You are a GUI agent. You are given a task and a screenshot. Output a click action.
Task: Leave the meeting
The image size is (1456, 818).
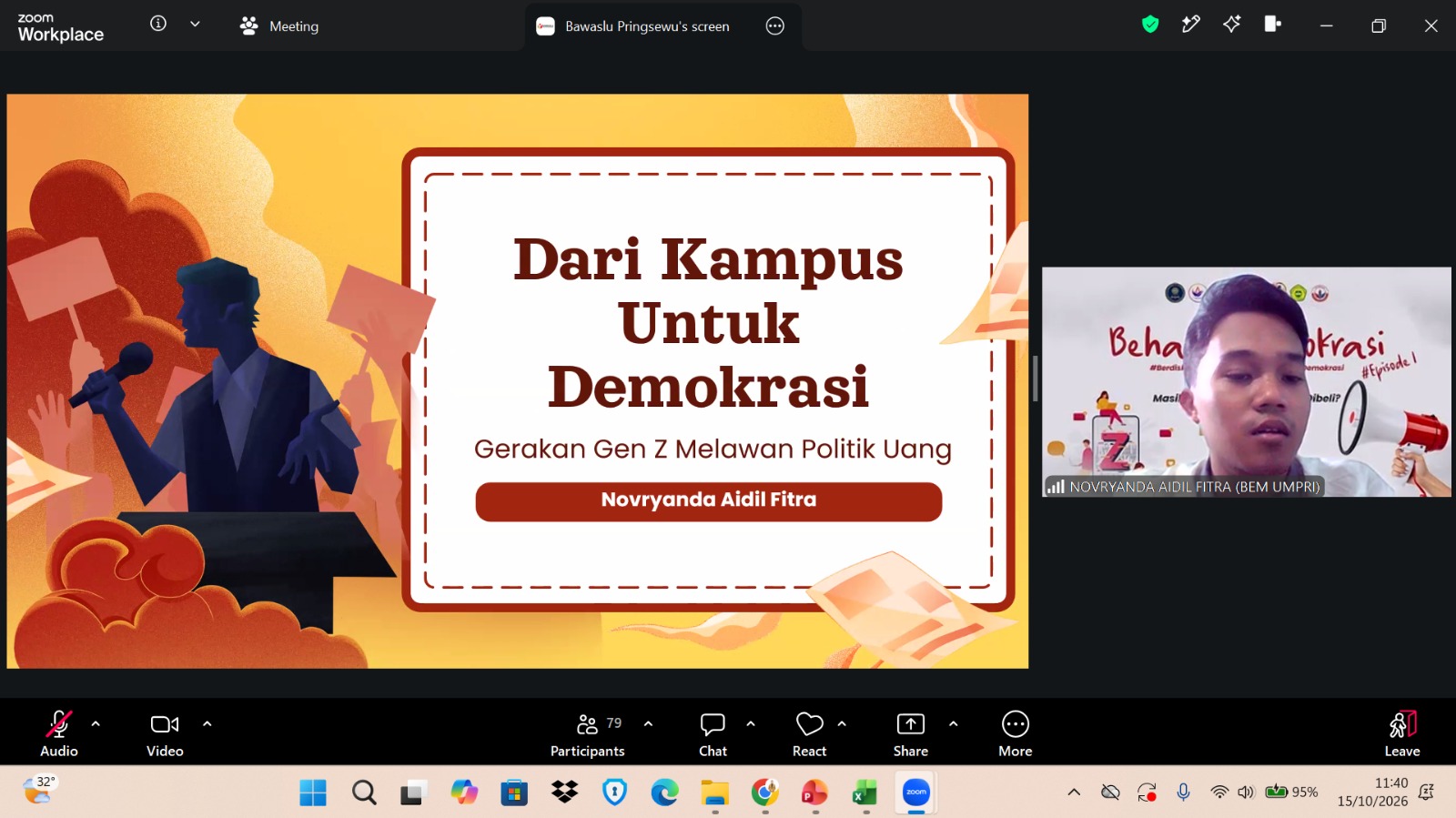(1402, 733)
